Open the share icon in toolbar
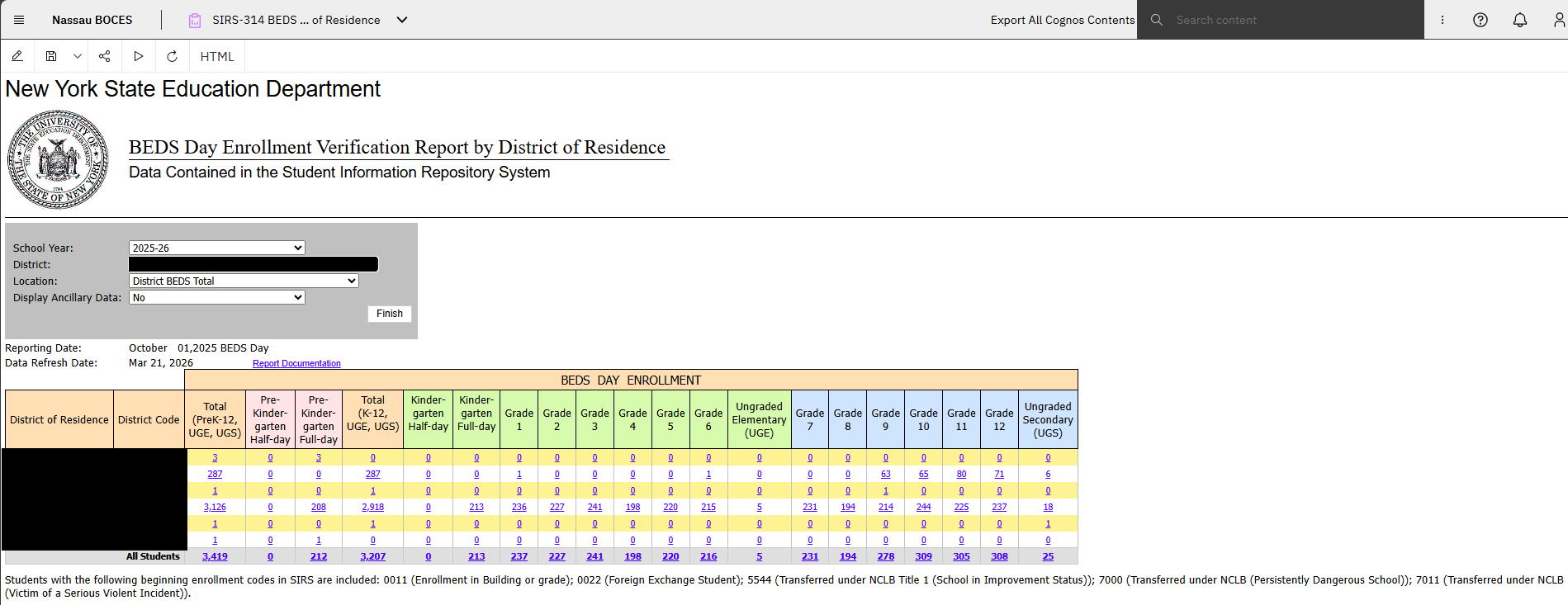The image size is (1568, 605). [104, 56]
